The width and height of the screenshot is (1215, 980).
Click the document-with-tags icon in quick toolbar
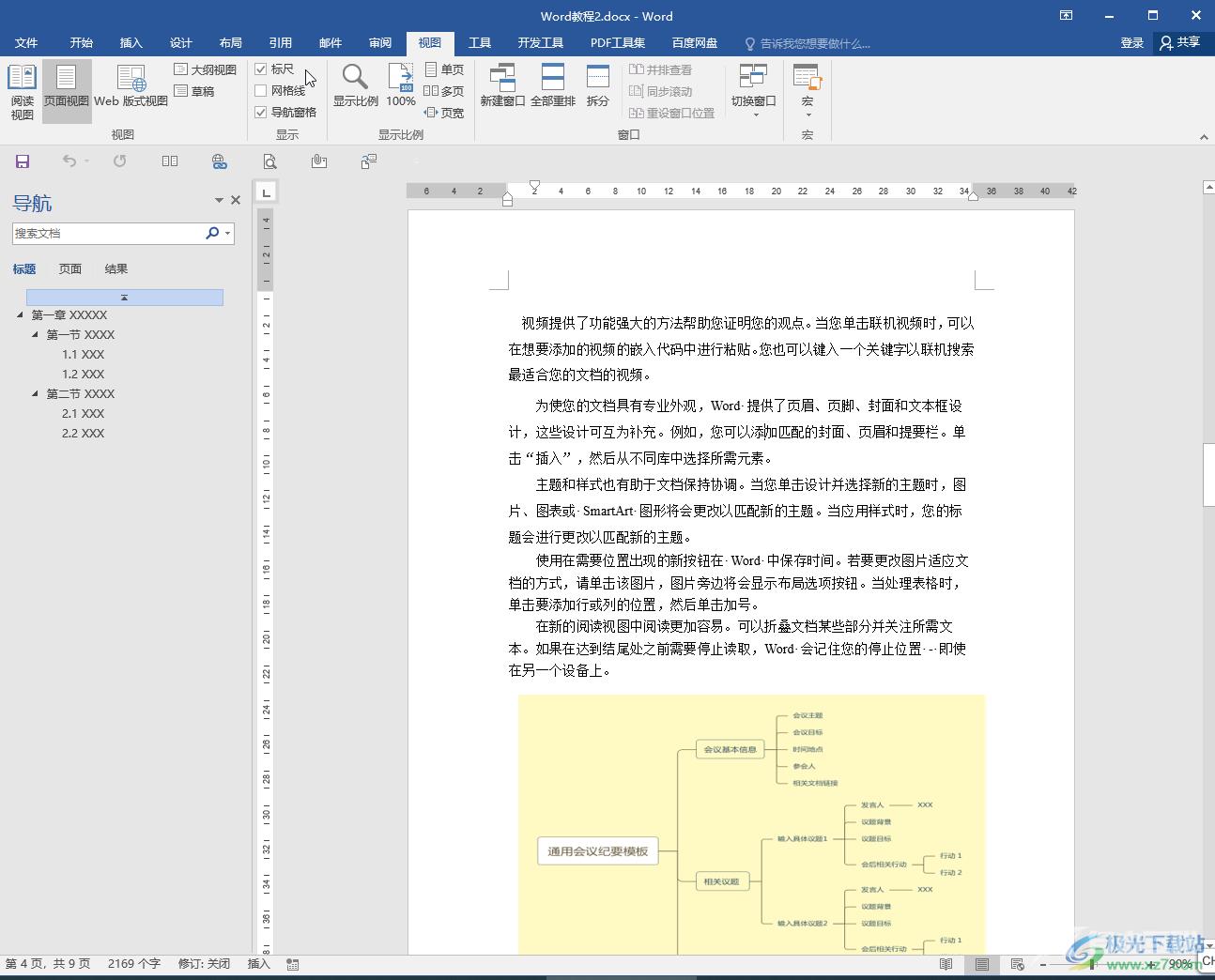click(369, 161)
